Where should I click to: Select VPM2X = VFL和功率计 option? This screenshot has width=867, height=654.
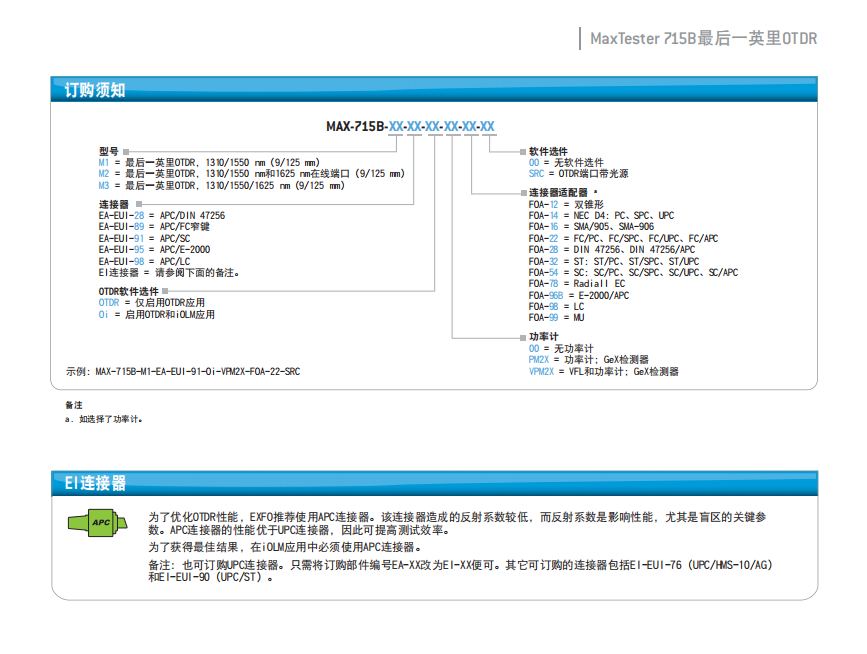tap(604, 372)
